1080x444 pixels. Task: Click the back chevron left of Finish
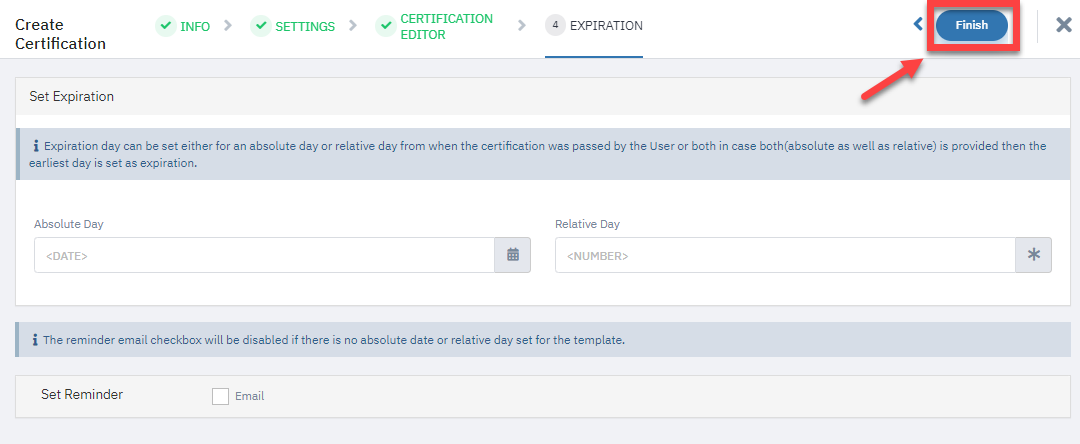(x=917, y=25)
